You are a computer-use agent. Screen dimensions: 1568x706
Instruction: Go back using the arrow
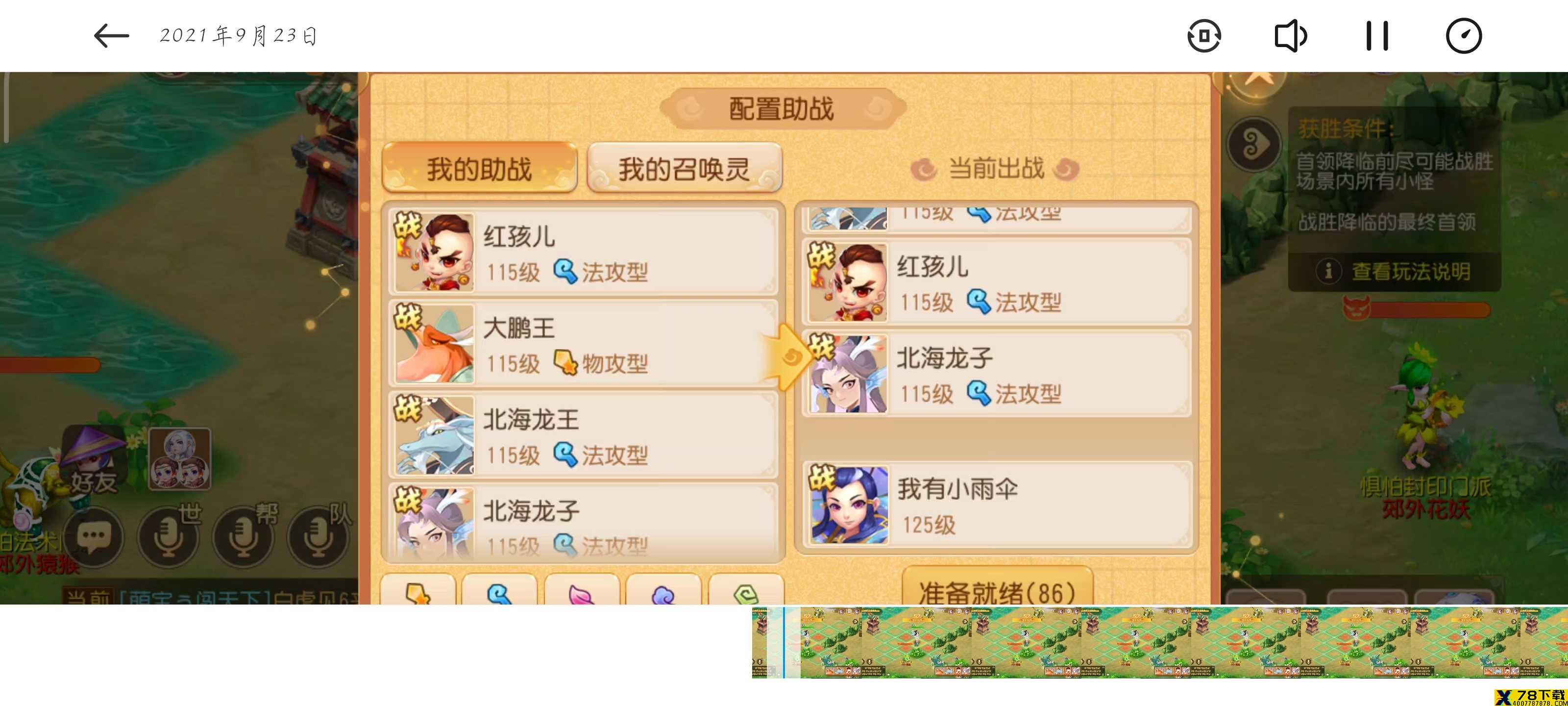click(111, 35)
